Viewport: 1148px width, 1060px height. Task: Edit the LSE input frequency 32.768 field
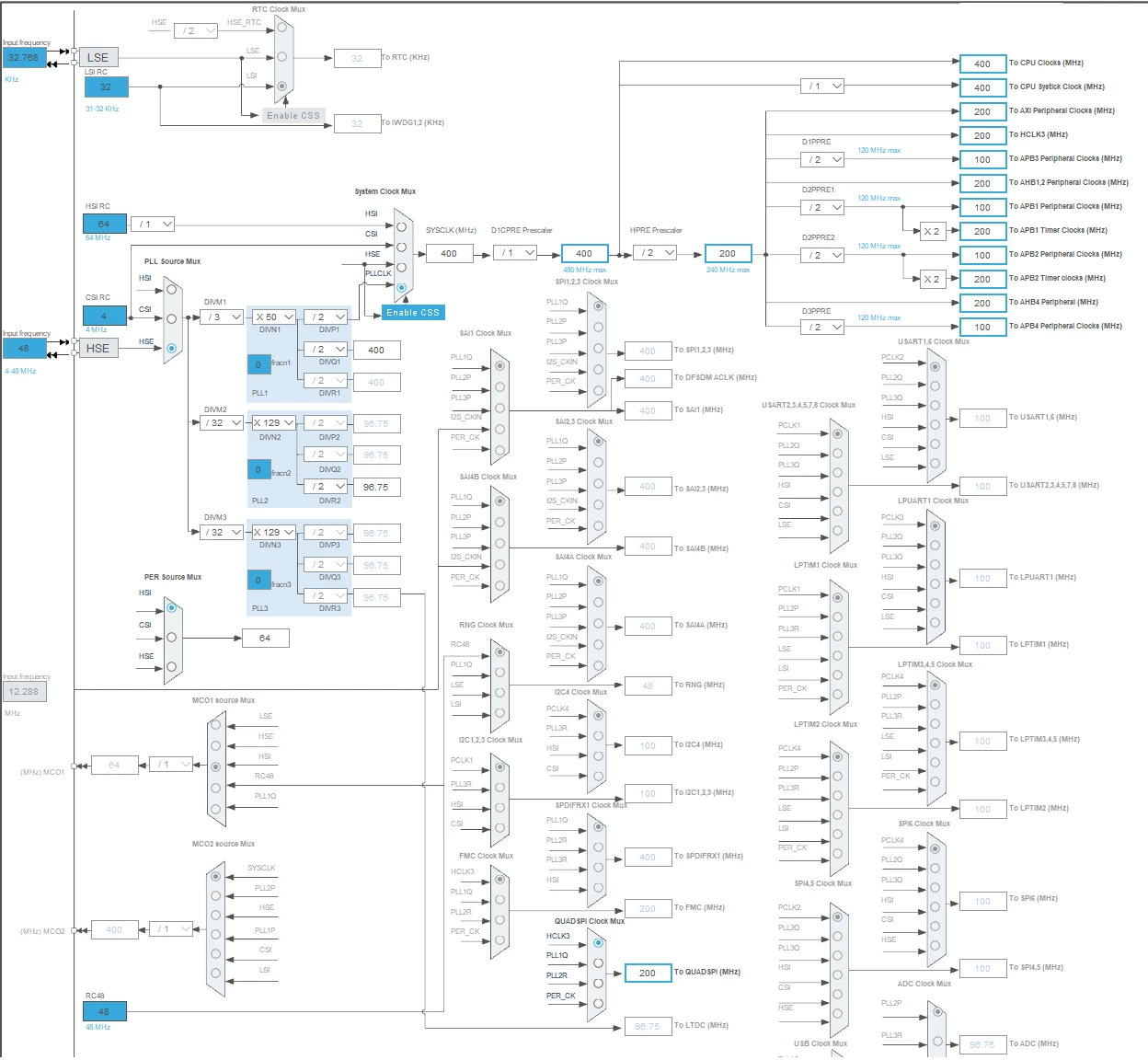pyautogui.click(x=24, y=57)
